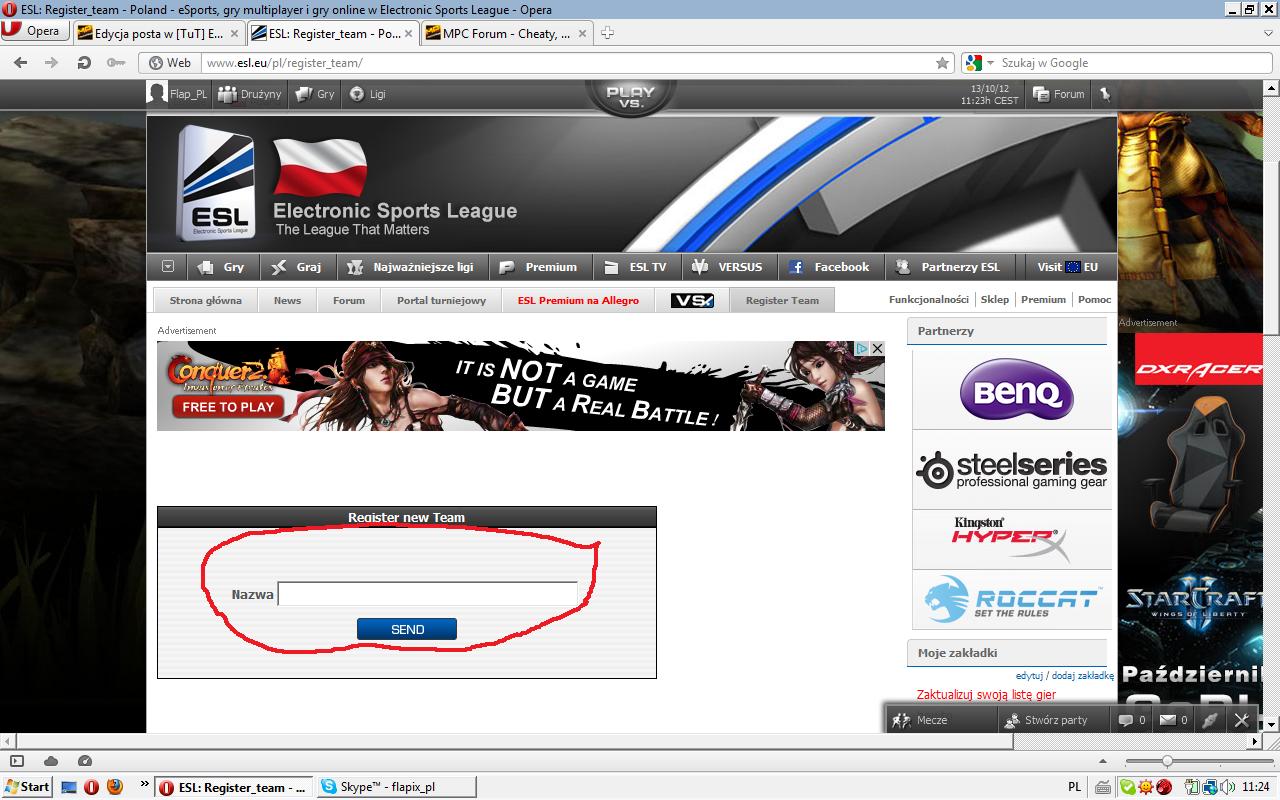Open the Najważniejsze ligi menu
Image resolution: width=1280 pixels, height=800 pixels.
pos(411,267)
